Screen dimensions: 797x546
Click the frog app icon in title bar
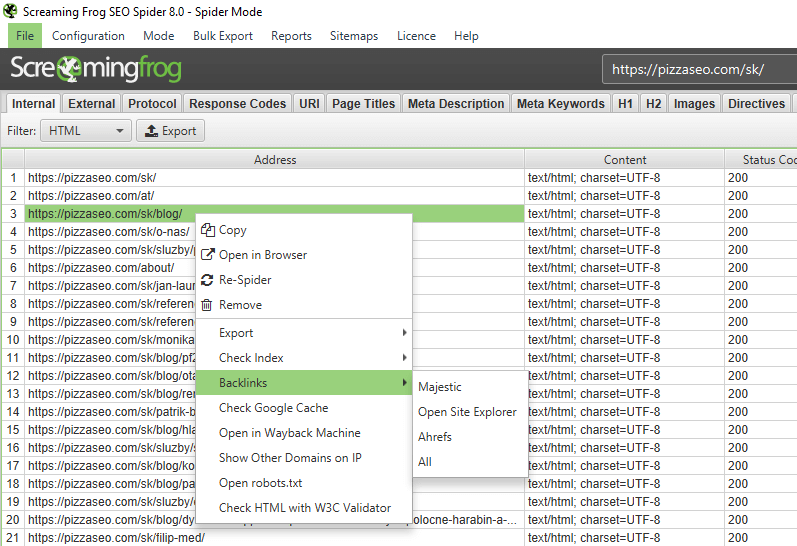coord(10,11)
